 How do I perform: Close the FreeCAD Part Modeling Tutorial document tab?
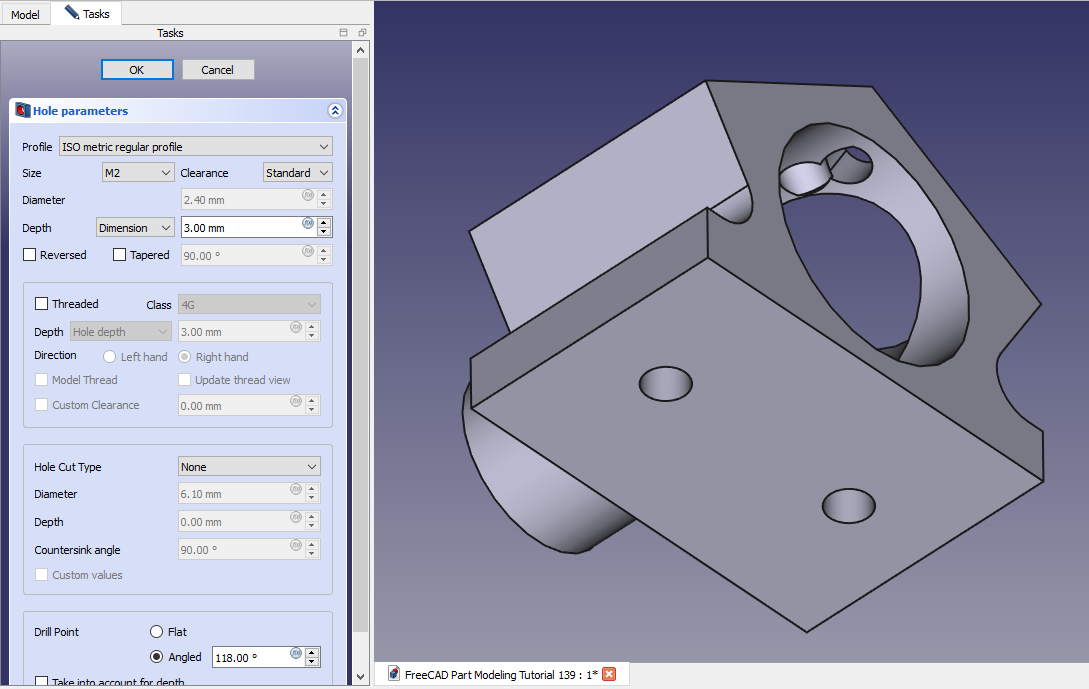(609, 674)
